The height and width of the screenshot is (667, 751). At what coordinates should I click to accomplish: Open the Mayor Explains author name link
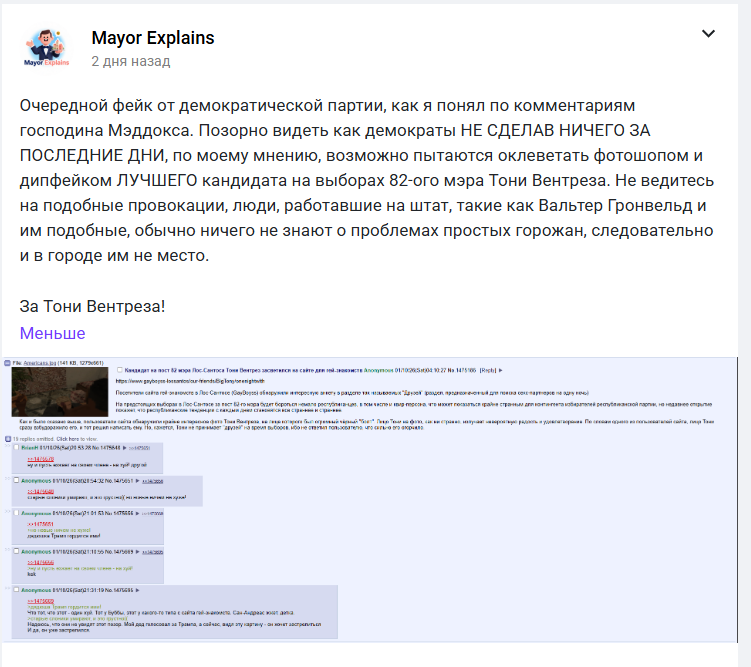(x=152, y=38)
